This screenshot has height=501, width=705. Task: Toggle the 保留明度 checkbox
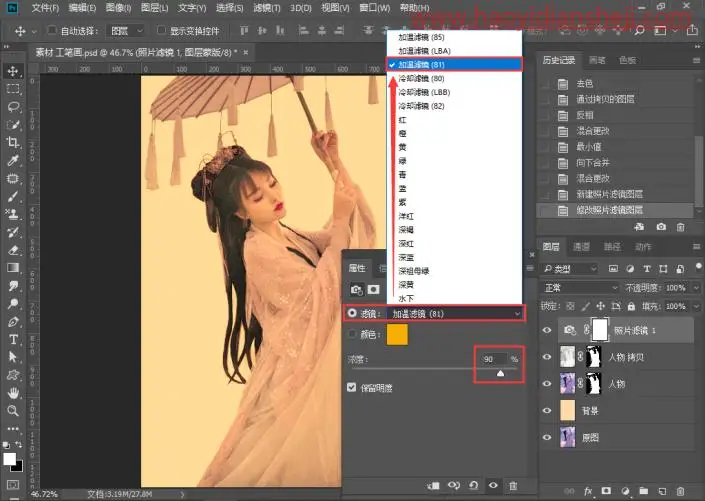[x=352, y=387]
